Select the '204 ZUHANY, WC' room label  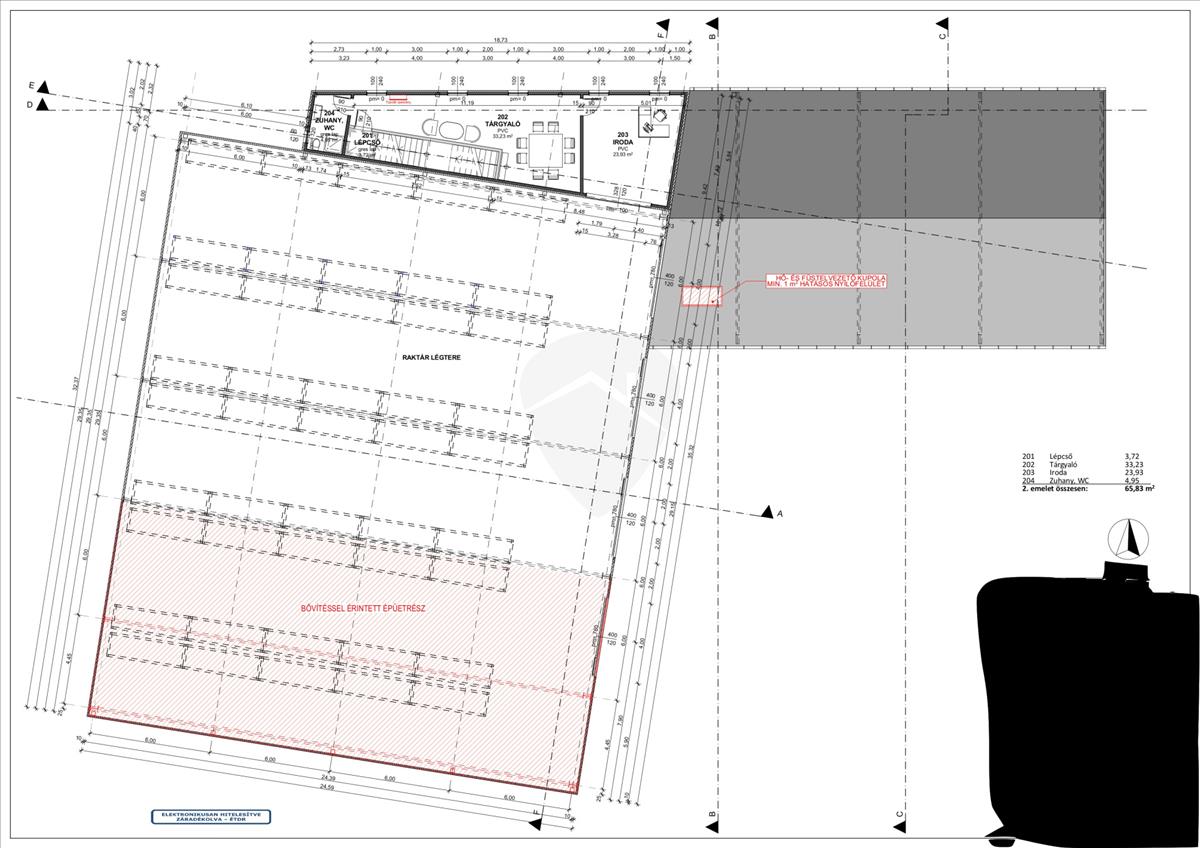pyautogui.click(x=329, y=122)
